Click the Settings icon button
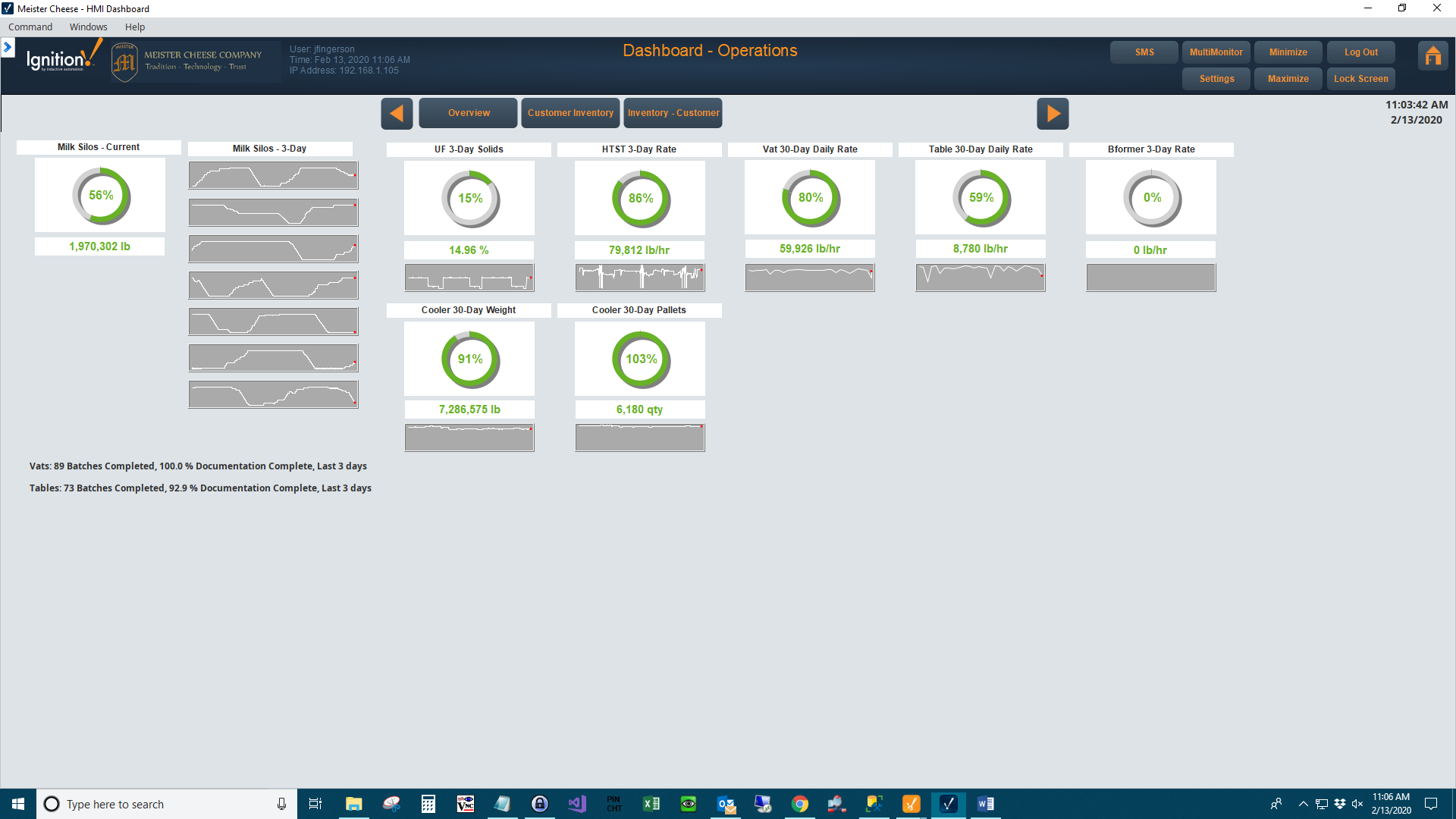The height and width of the screenshot is (819, 1456). click(x=1217, y=78)
